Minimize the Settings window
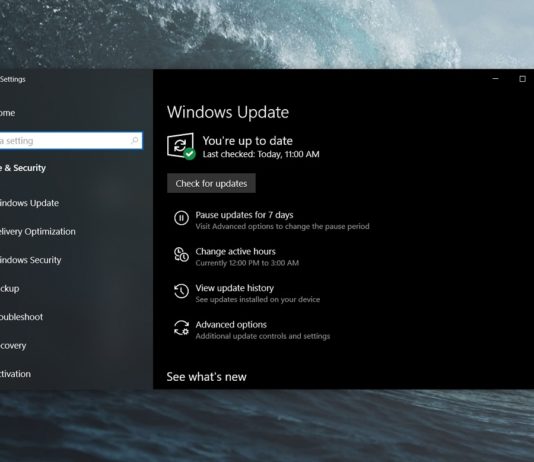Screen dimensions: 534x462 (x=496, y=79)
